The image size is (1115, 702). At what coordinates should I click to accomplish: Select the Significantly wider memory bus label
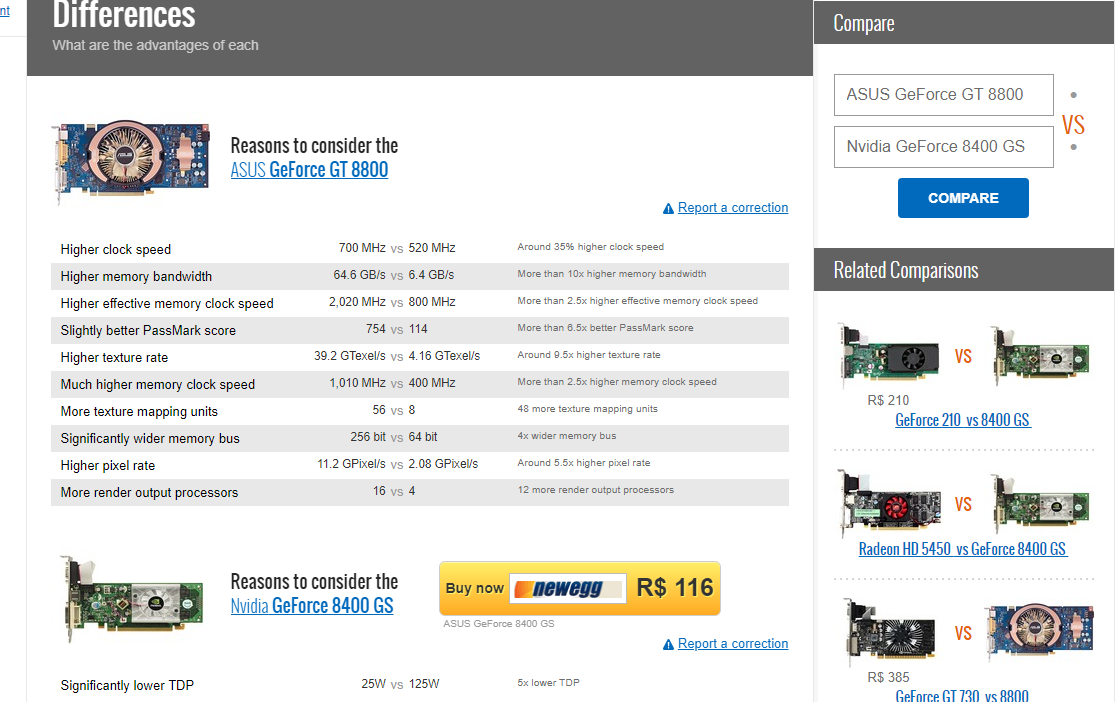coord(150,439)
